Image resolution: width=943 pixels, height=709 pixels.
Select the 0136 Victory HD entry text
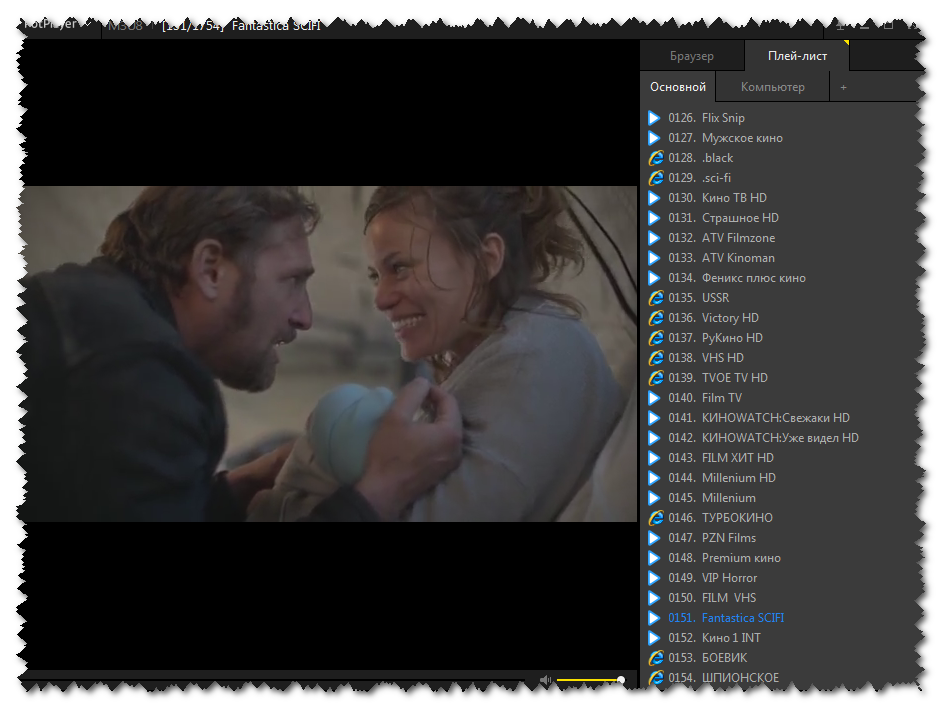point(713,318)
